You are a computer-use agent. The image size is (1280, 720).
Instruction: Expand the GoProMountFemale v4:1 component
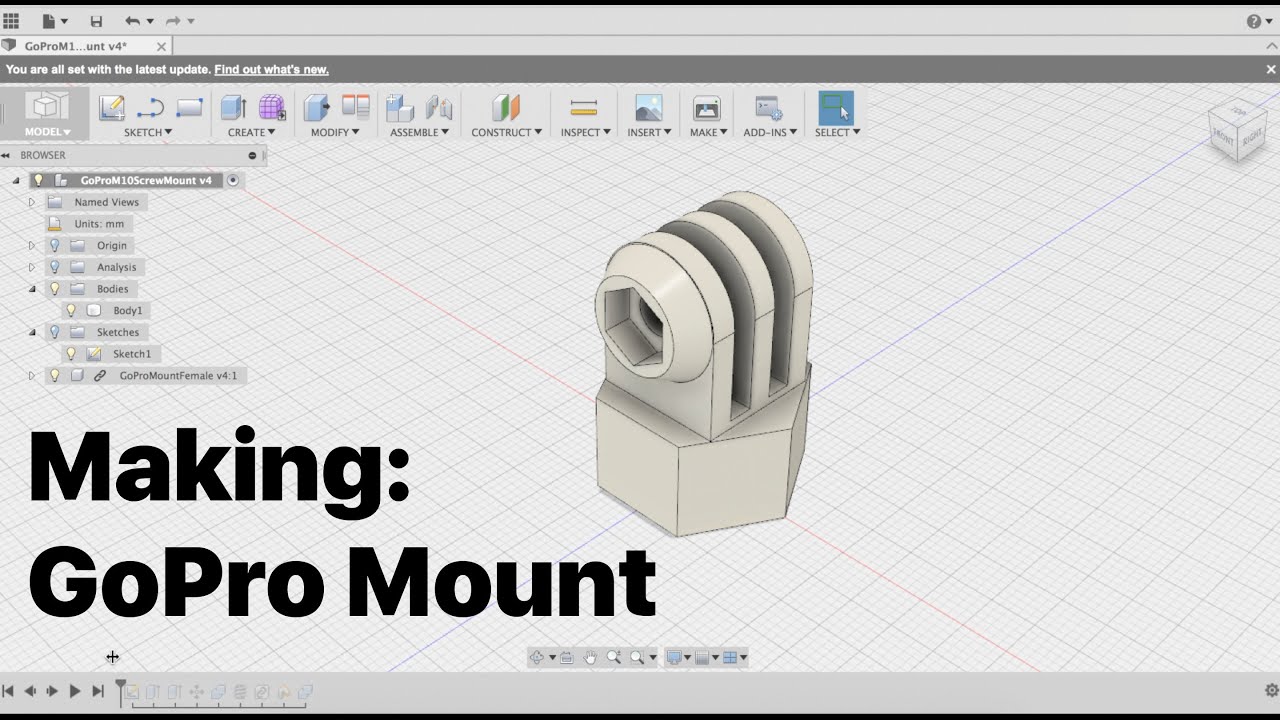[32, 376]
